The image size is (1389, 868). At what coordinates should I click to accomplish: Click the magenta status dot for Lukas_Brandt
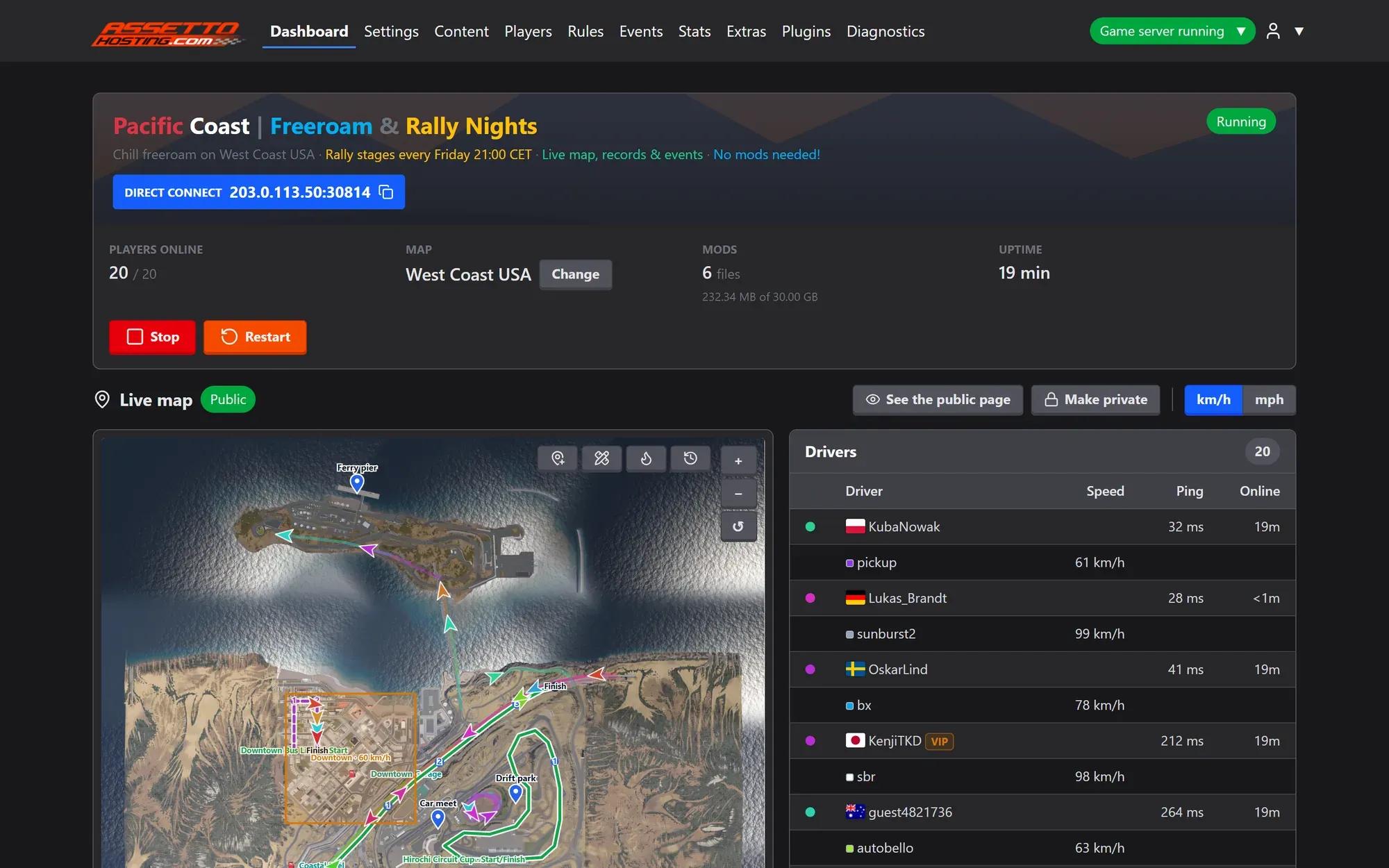point(810,598)
